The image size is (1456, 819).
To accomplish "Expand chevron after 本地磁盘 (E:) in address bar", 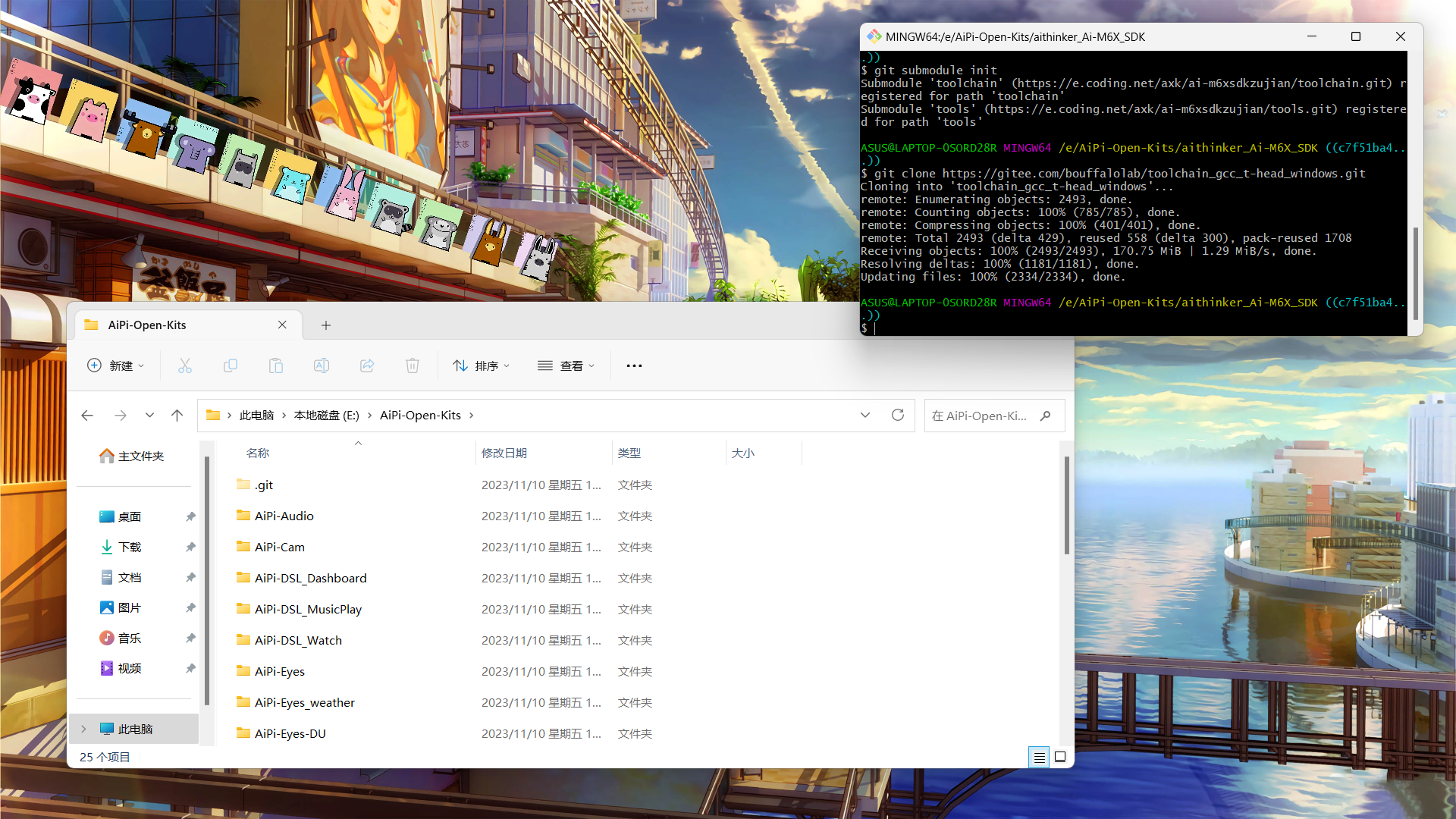I will pyautogui.click(x=369, y=416).
